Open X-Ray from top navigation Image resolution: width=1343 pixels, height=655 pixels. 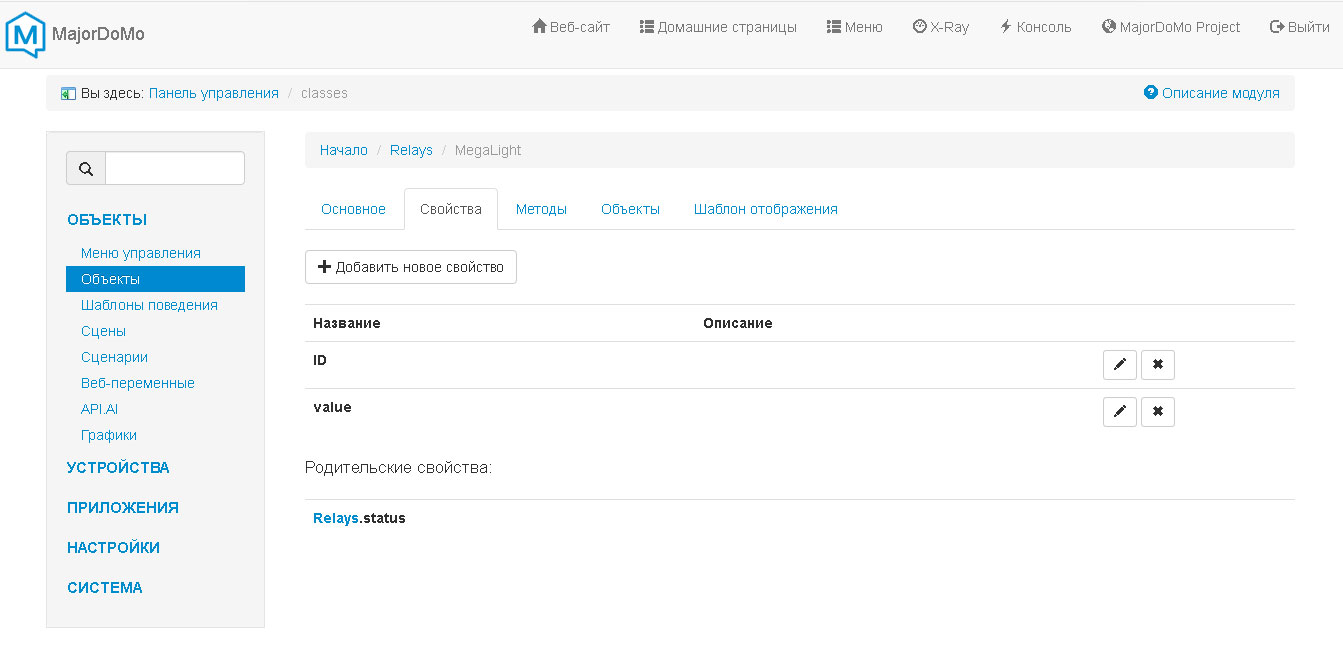pyautogui.click(x=940, y=27)
